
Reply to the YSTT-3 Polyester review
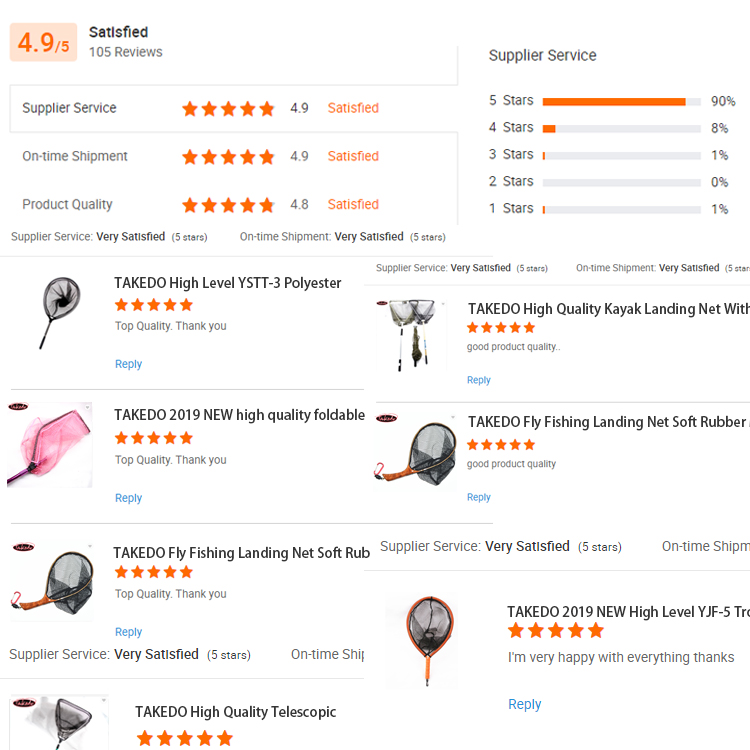click(128, 364)
